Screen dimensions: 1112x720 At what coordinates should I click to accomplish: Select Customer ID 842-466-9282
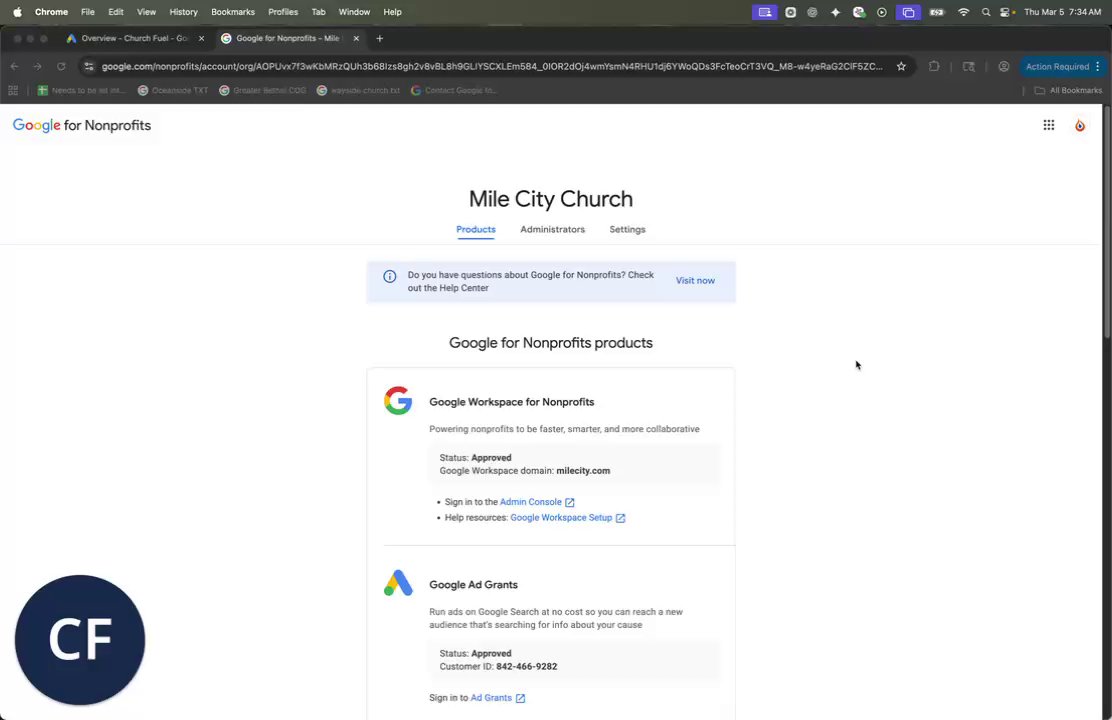[526, 666]
